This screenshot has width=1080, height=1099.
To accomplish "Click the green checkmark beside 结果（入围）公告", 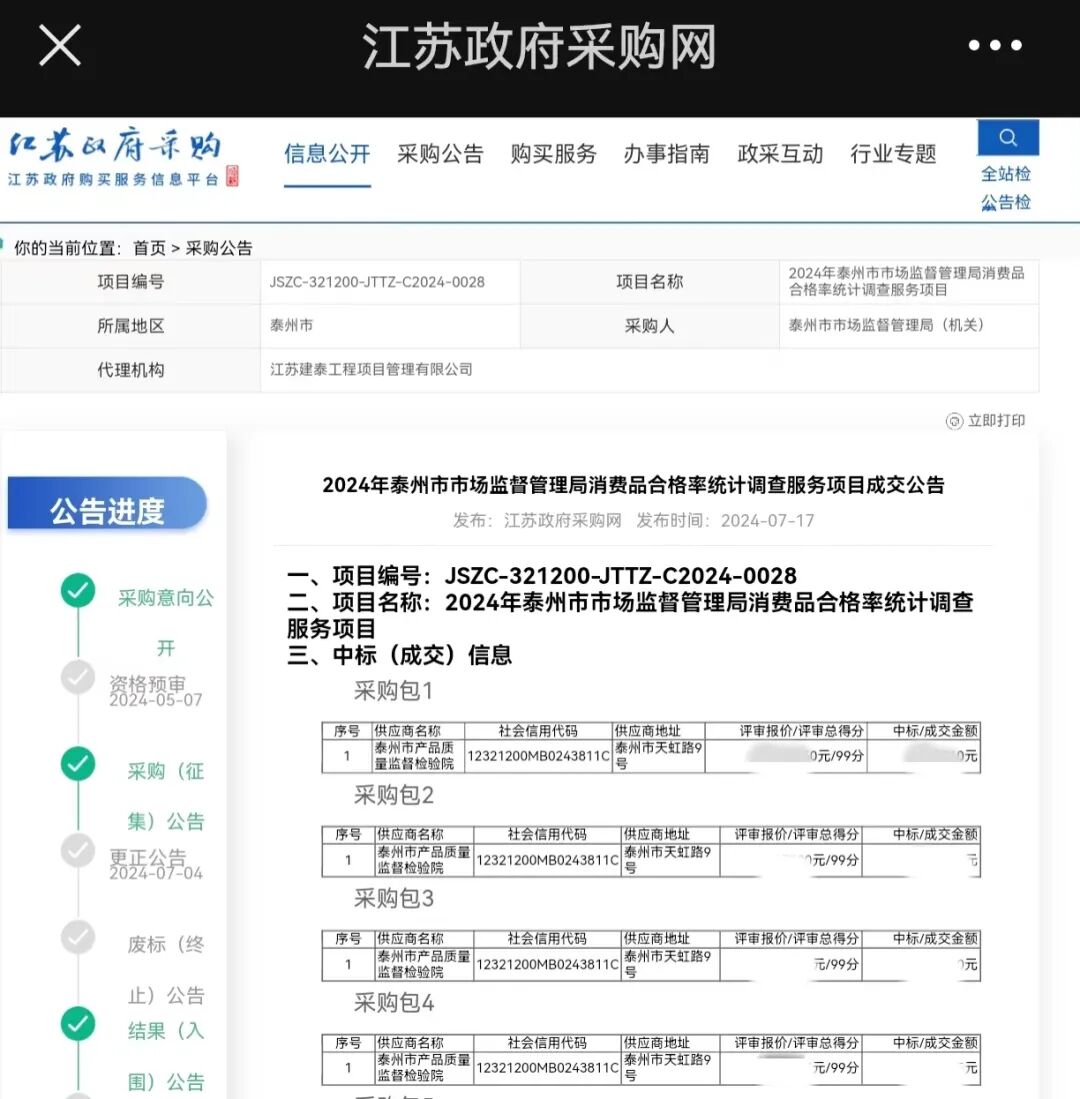I will (x=78, y=1025).
